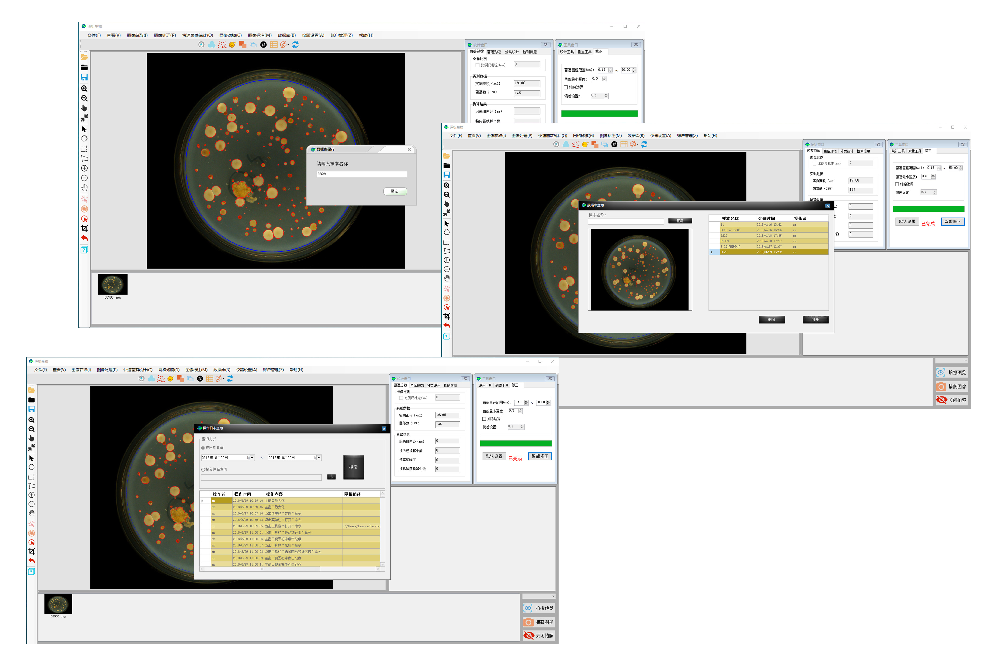The image size is (1000, 661).
Task: Open the first menu in the topmost window's menubar
Action: point(95,34)
